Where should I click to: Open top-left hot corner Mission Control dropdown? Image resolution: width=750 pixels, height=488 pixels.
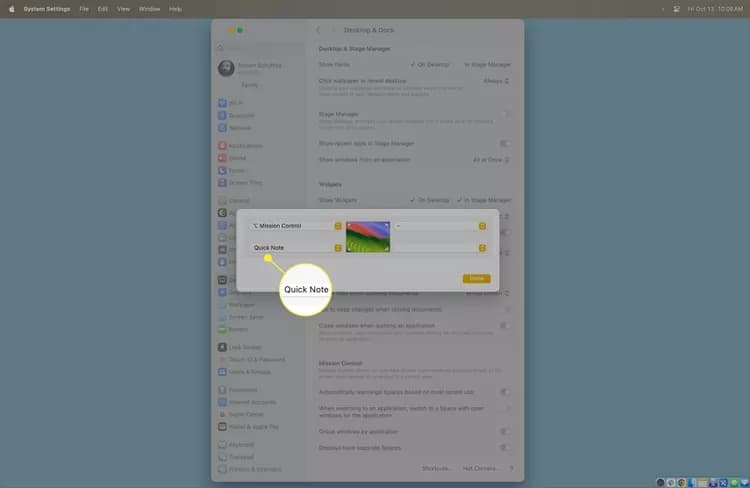296,226
